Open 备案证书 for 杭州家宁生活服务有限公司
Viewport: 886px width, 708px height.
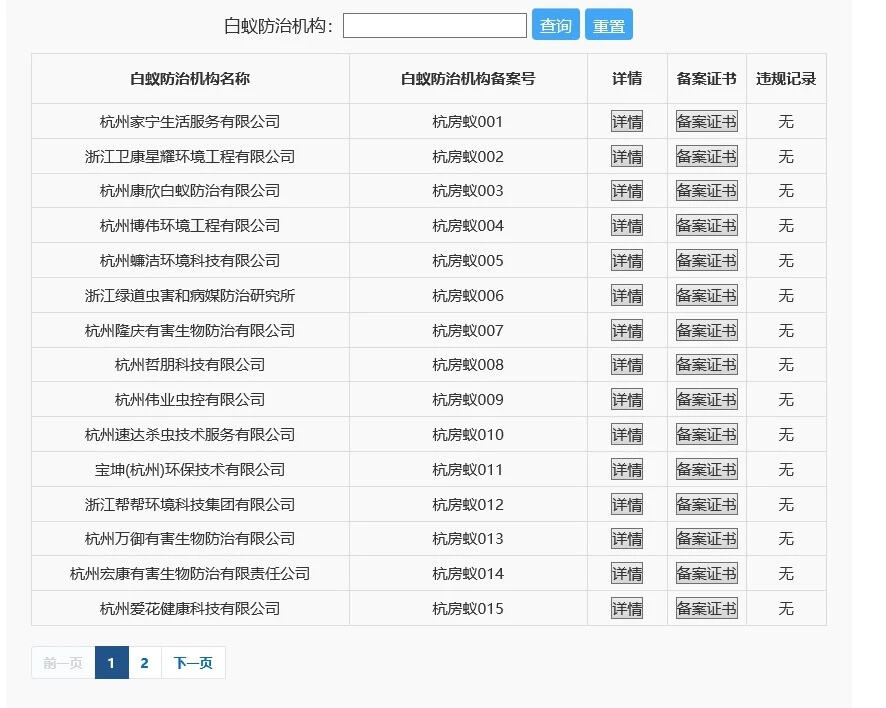[706, 121]
